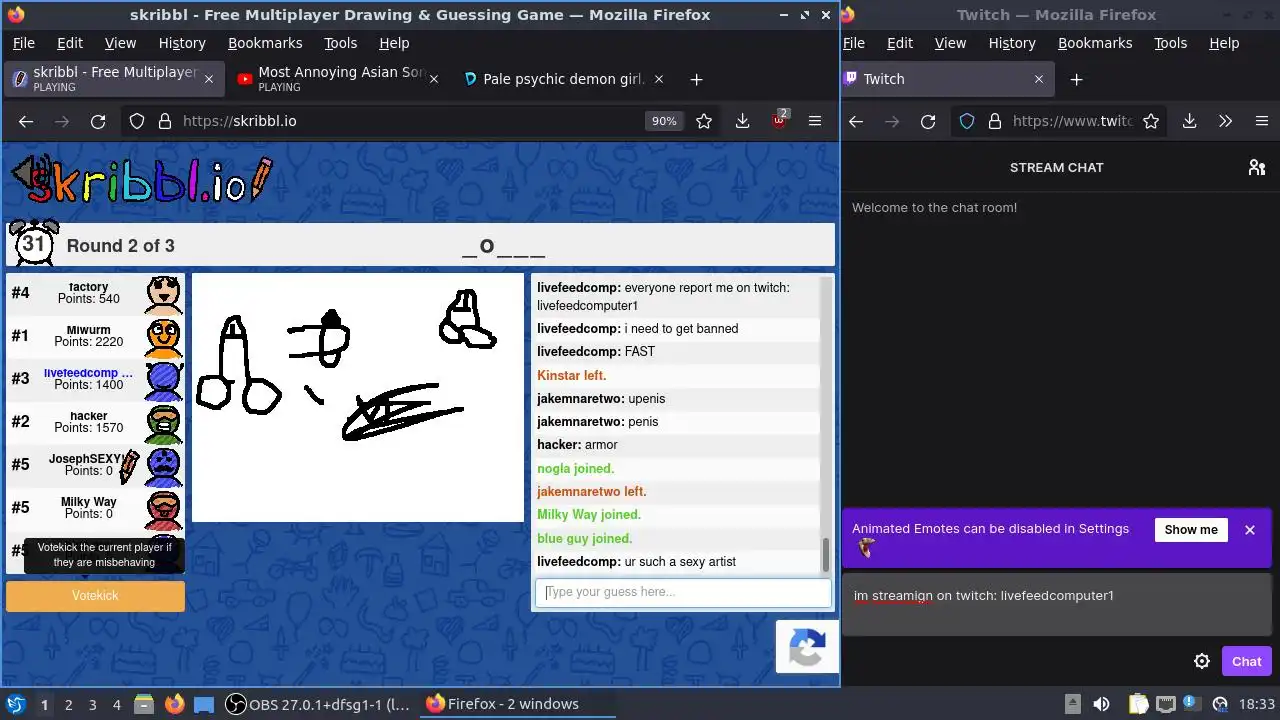Select the livefeedcomp player row

pos(95,380)
